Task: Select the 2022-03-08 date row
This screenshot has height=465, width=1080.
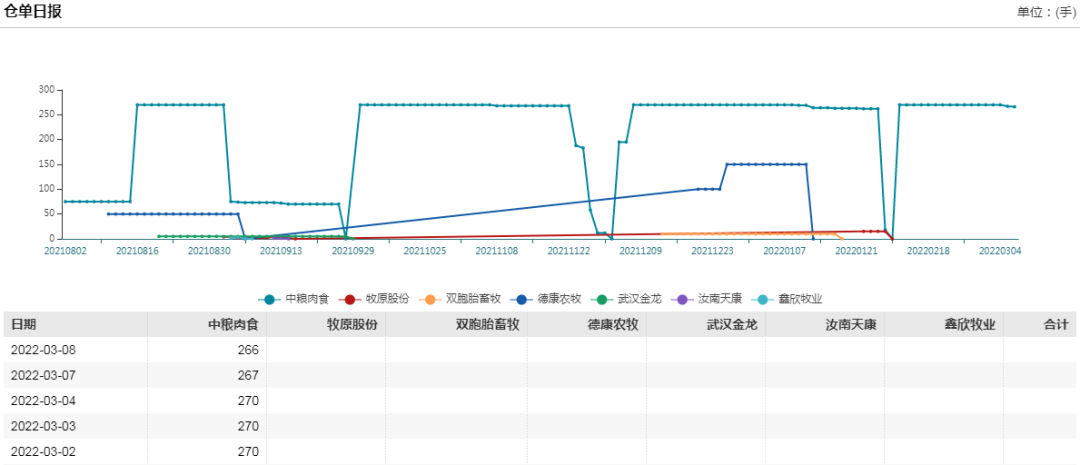Action: point(43,350)
